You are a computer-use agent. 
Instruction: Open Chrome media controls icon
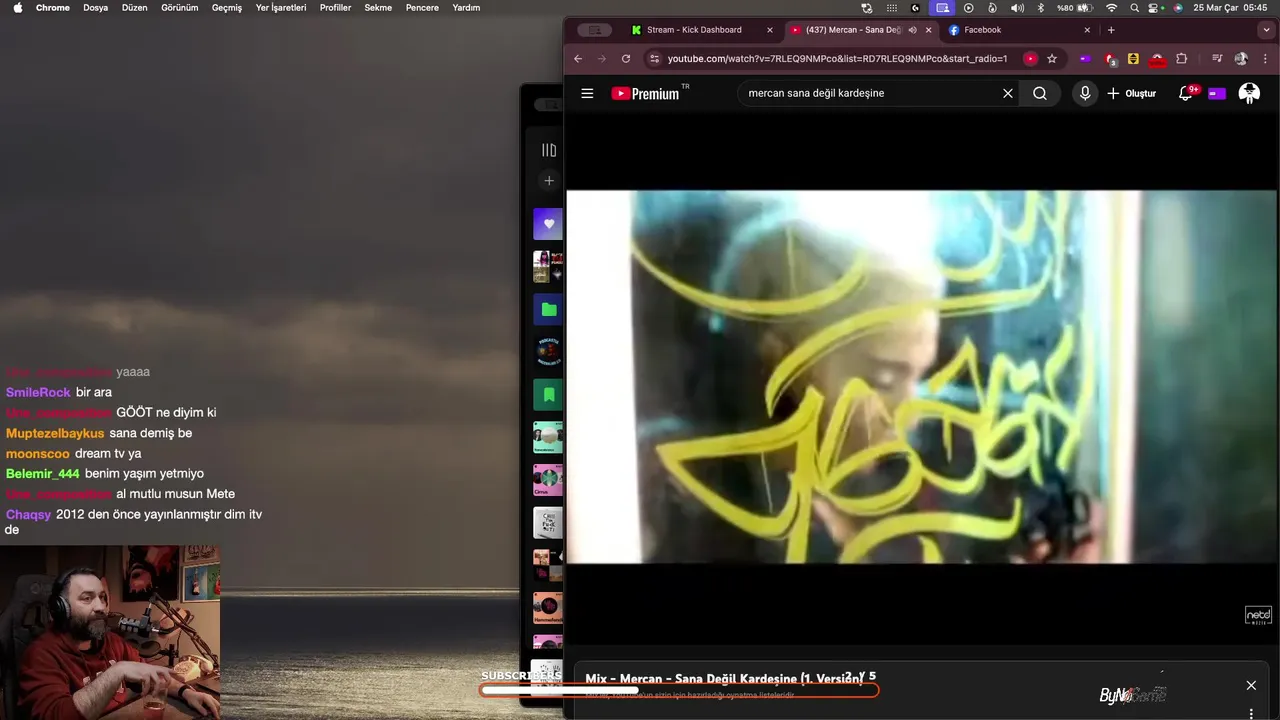tap(1217, 59)
